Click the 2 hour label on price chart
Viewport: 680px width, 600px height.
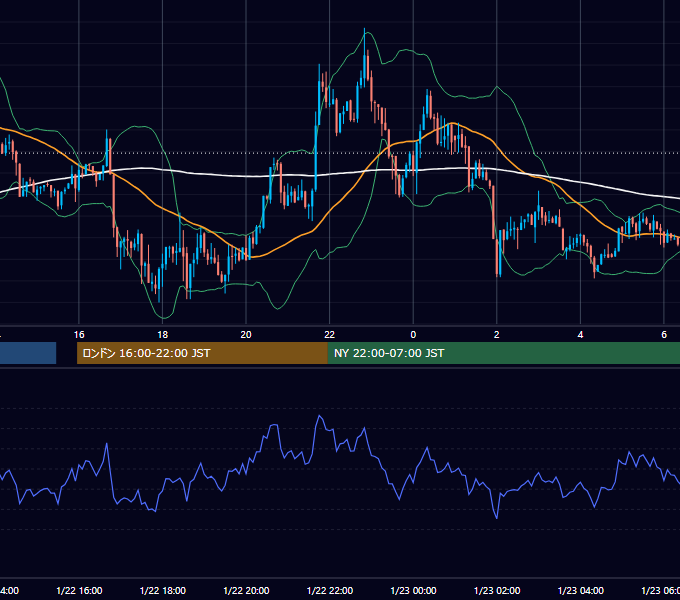click(x=497, y=335)
